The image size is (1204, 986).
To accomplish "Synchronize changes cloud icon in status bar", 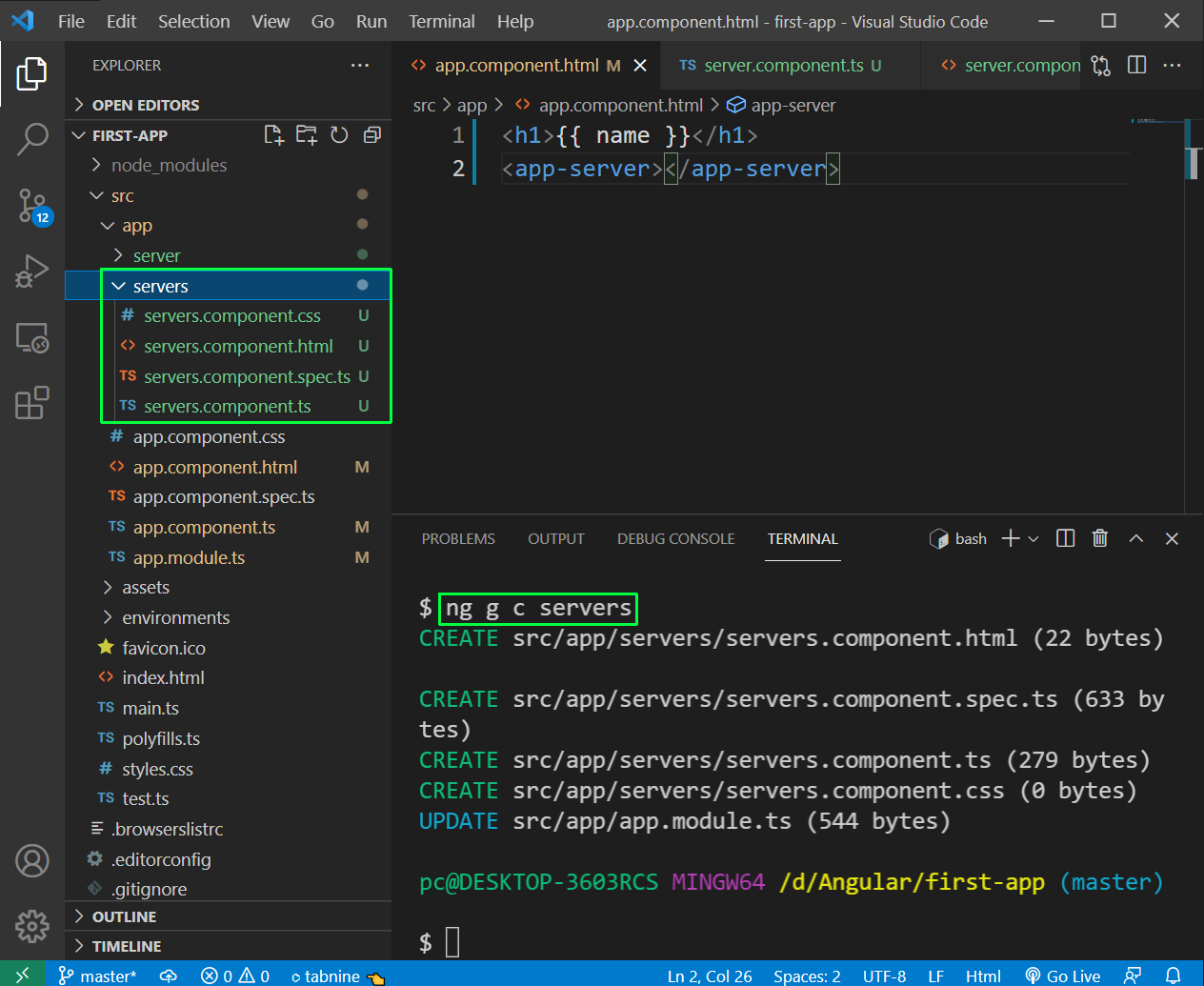I will (x=169, y=976).
